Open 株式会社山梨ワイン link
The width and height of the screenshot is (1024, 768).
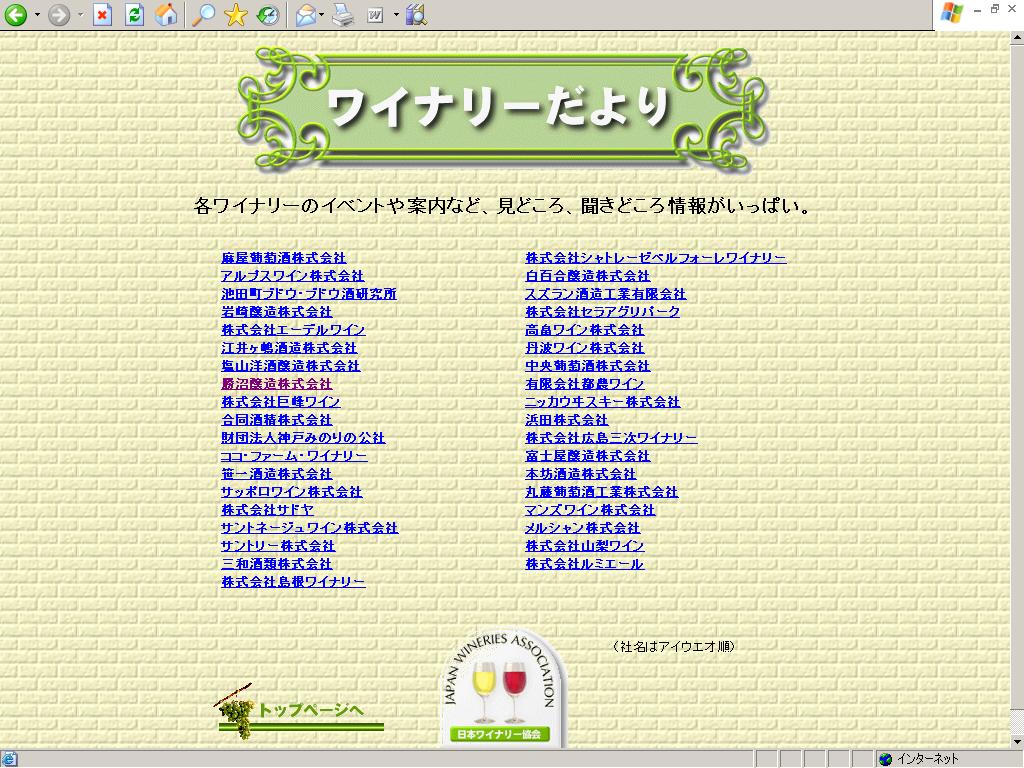click(584, 545)
